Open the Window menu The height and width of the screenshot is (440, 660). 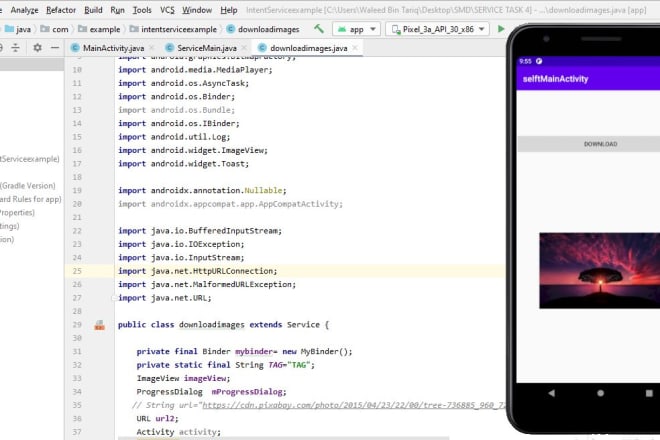[x=197, y=10]
